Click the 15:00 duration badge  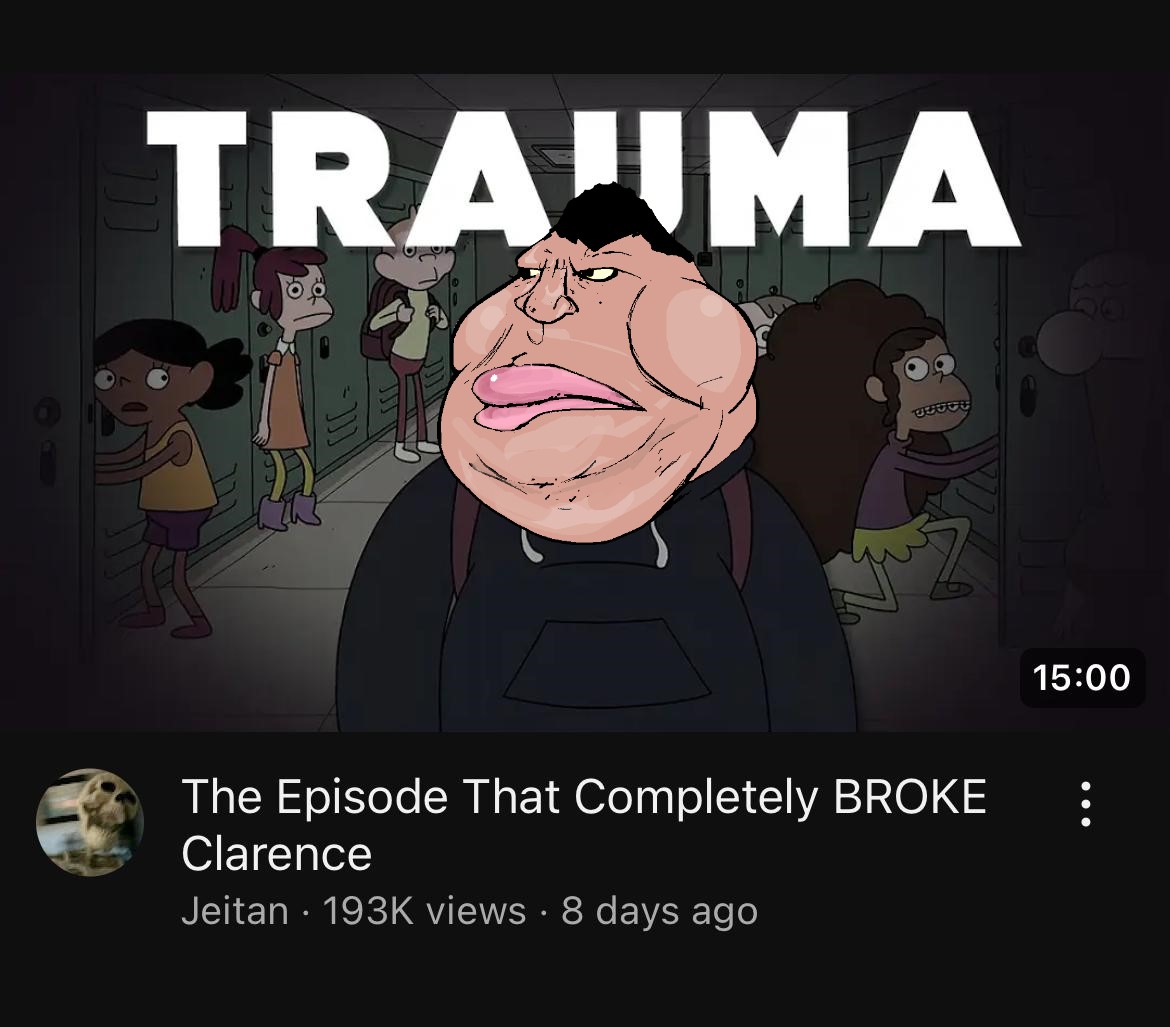[x=1082, y=678]
